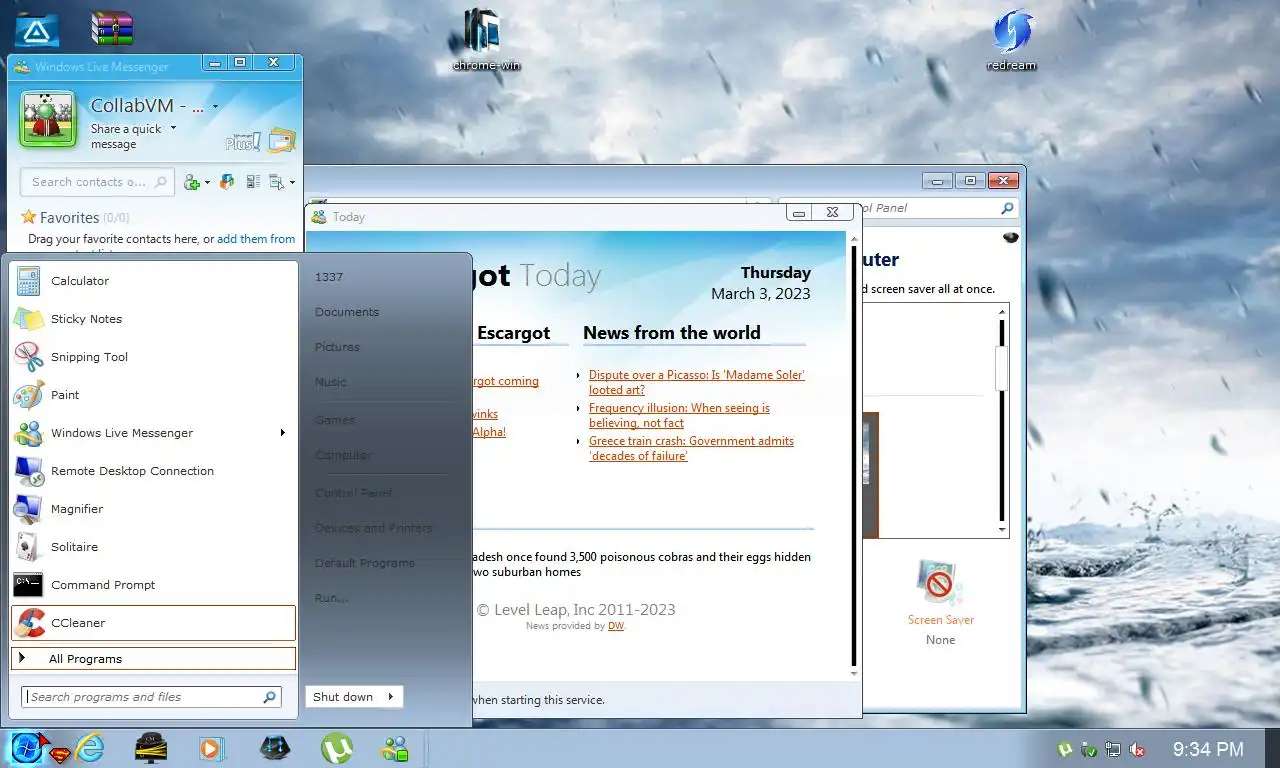Click the uTorrent system tray icon

click(1065, 749)
